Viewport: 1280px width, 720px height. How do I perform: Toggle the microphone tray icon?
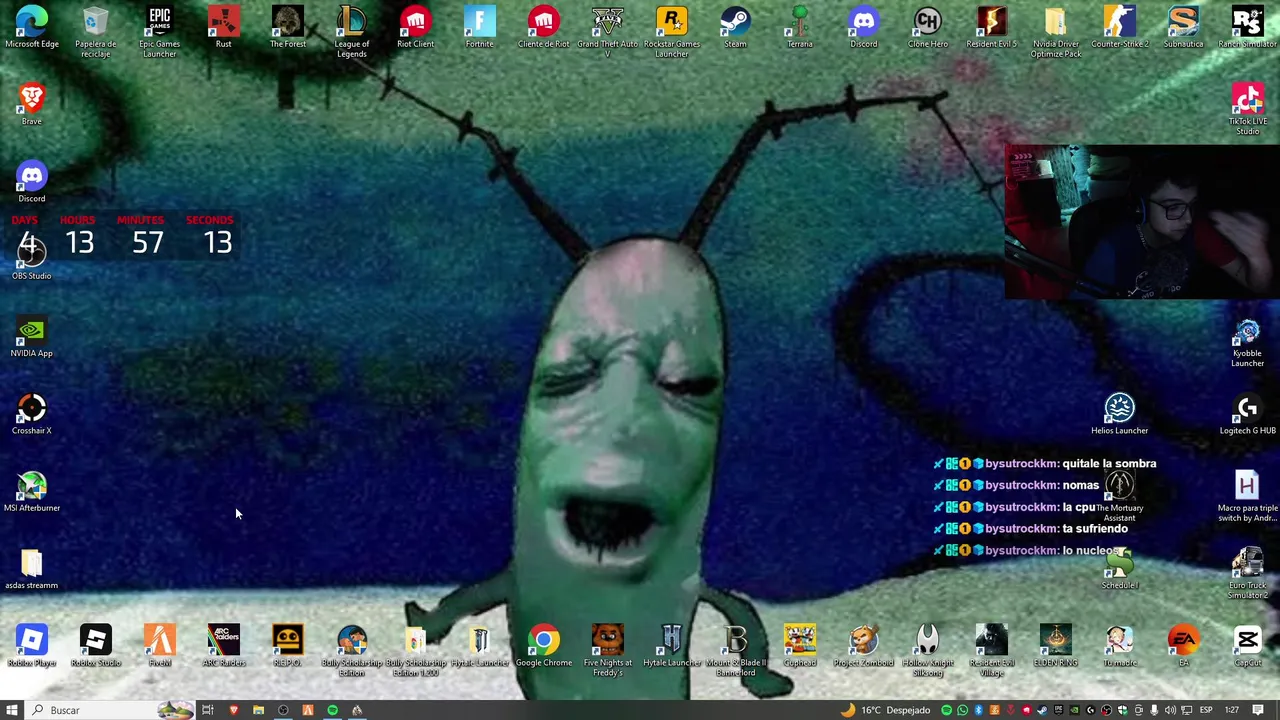point(1154,710)
